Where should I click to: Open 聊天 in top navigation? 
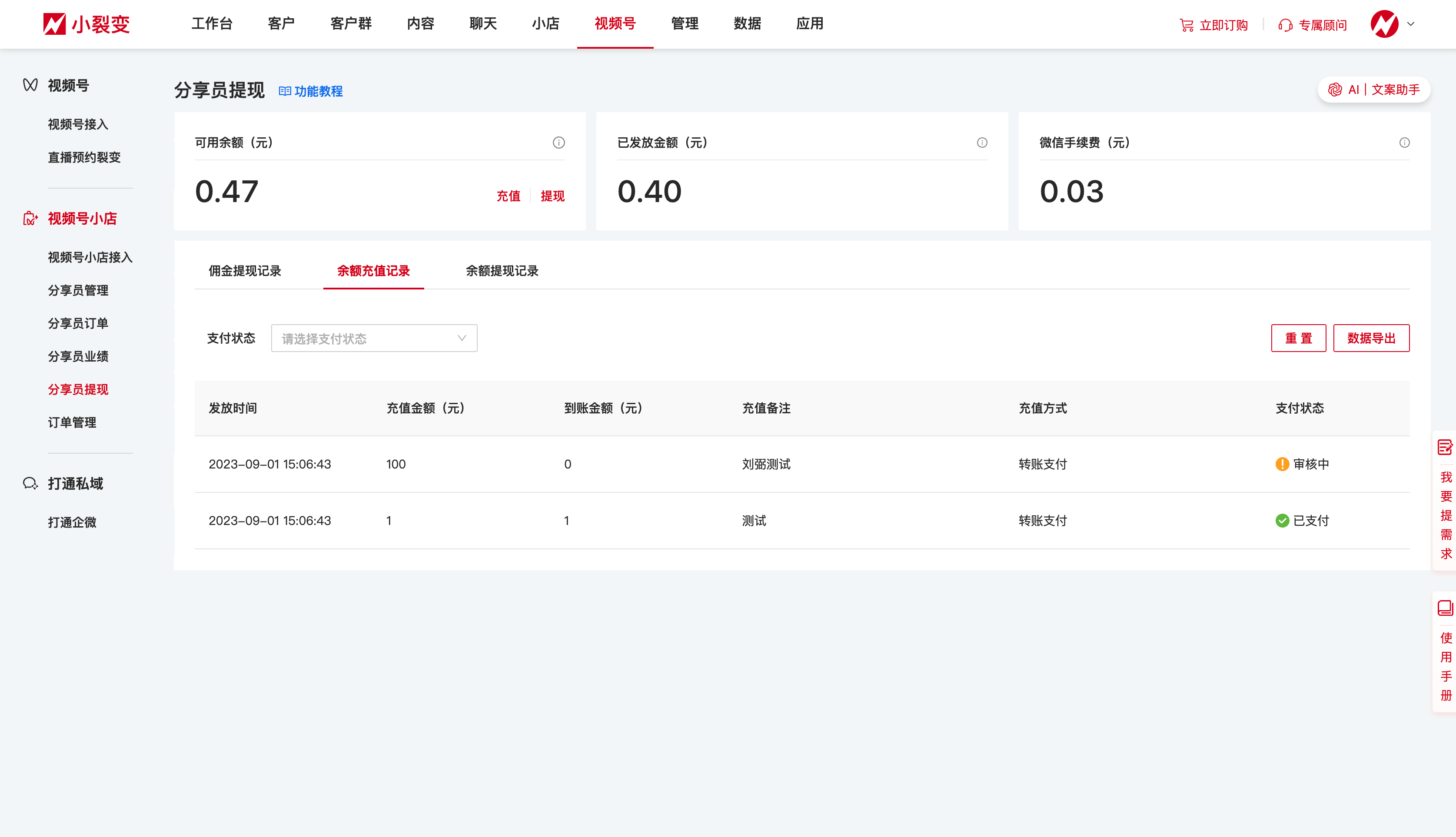[x=483, y=23]
